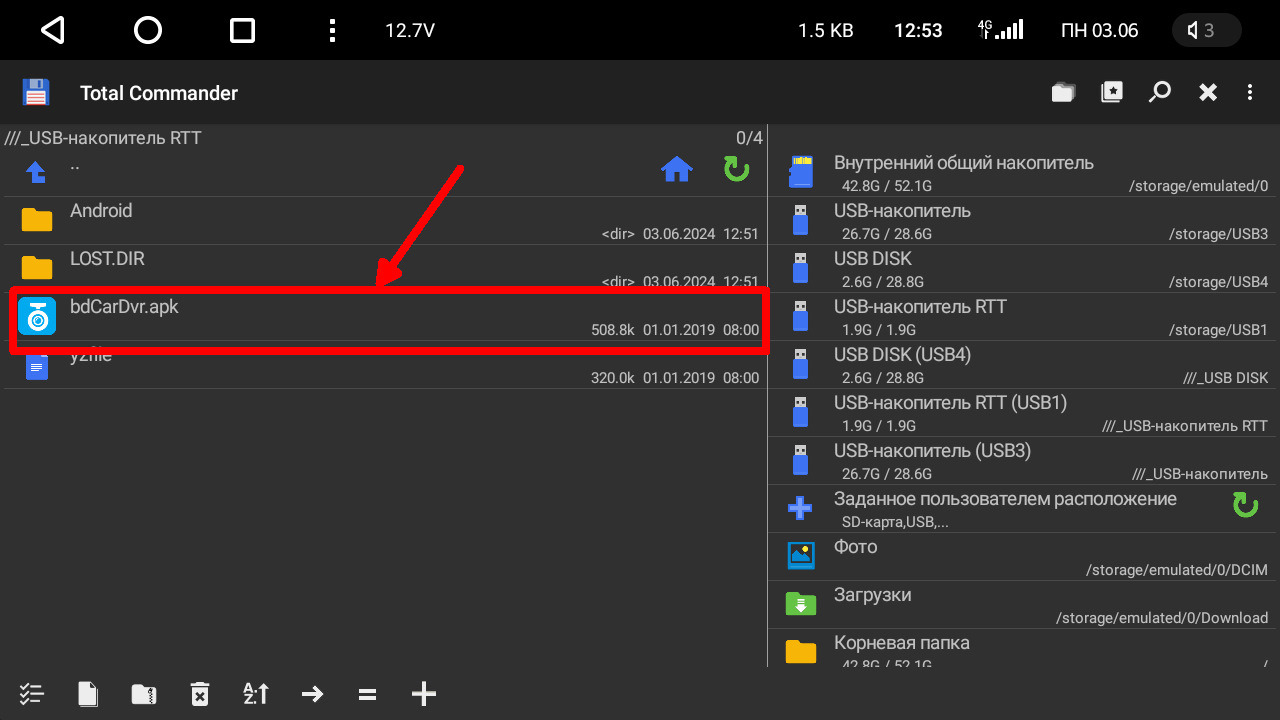Click the left panel path ///_USB-накопитель RTT
Viewport: 1280px width, 720px height.
pyautogui.click(x=103, y=138)
